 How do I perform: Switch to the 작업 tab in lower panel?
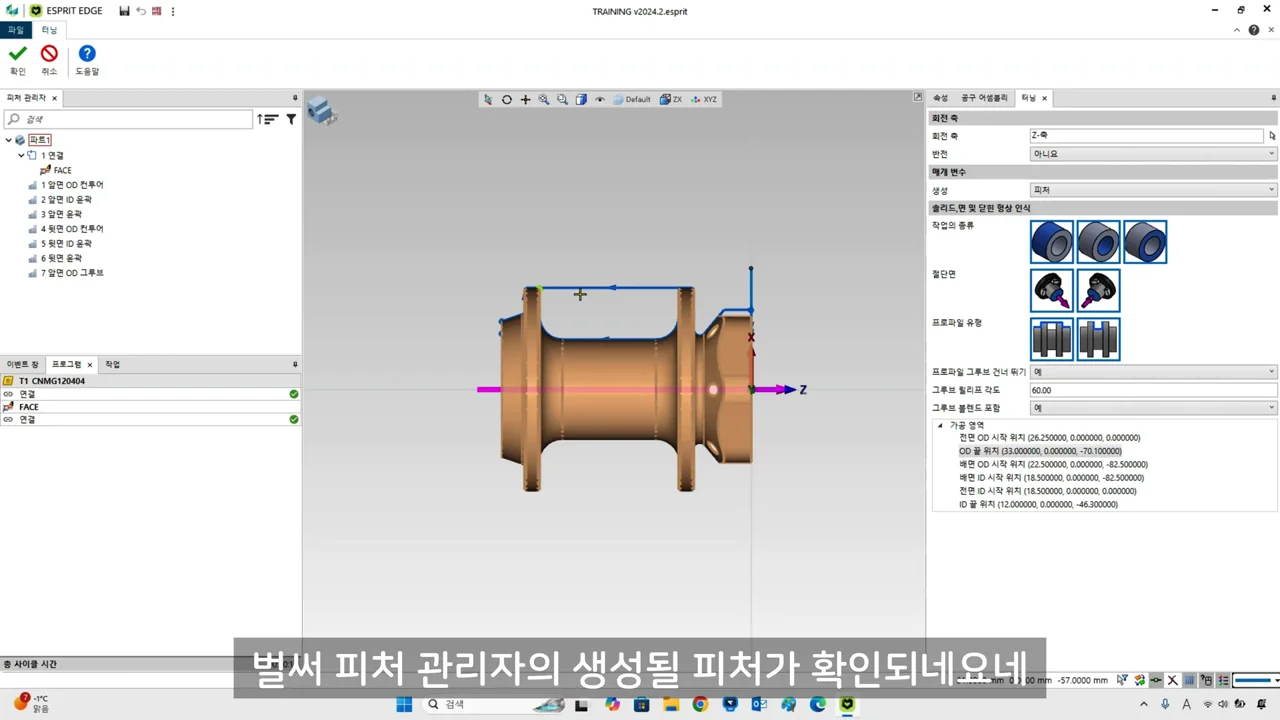click(x=112, y=365)
